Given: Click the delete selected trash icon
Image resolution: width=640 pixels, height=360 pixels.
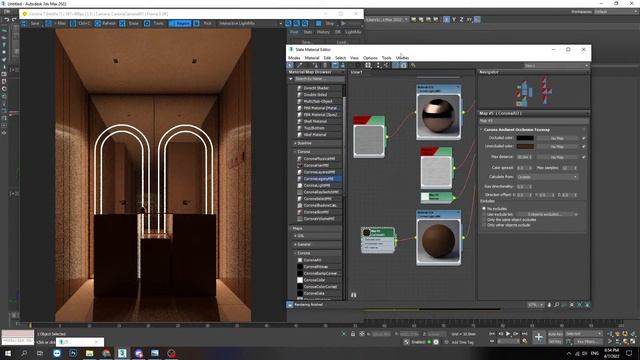Looking at the screenshot, I should (x=325, y=65).
